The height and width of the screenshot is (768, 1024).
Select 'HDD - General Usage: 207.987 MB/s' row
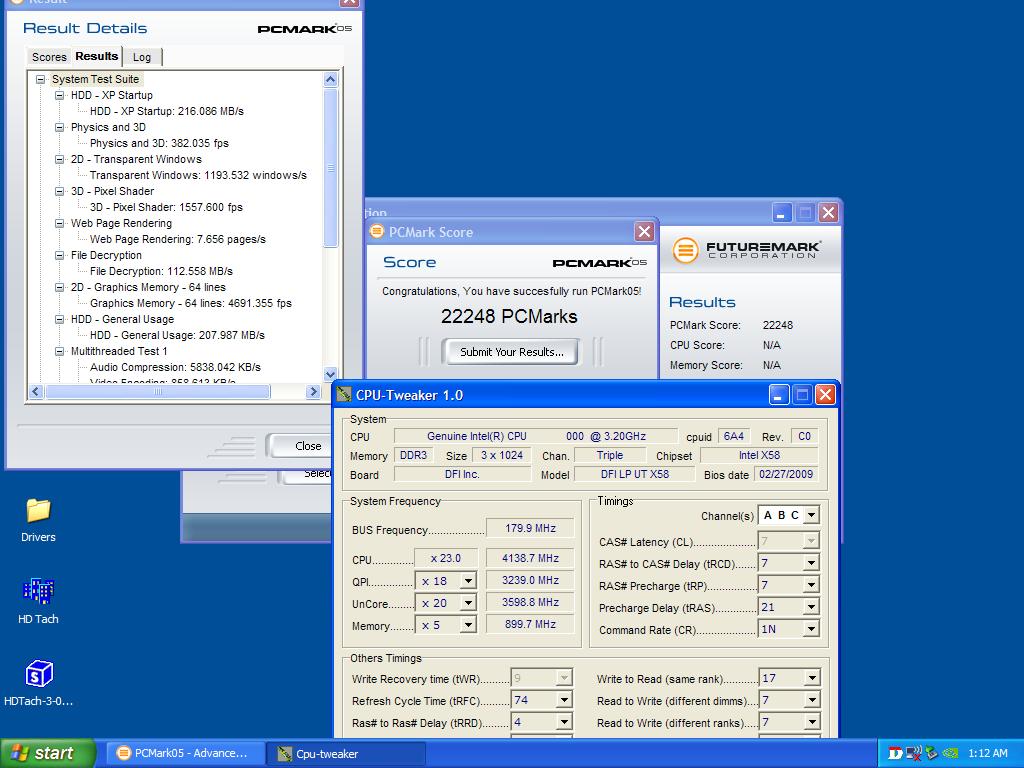tap(177, 335)
